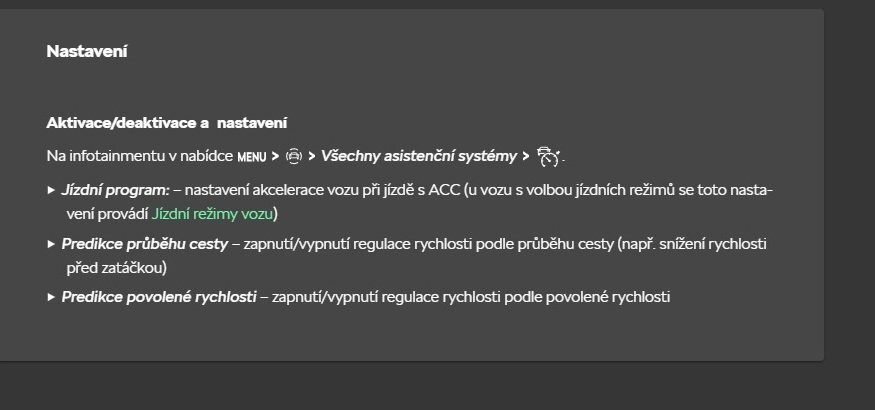The image size is (875, 410).
Task: Click the Aktivace/deaktivace a nastavení subheading
Action: [x=167, y=123]
